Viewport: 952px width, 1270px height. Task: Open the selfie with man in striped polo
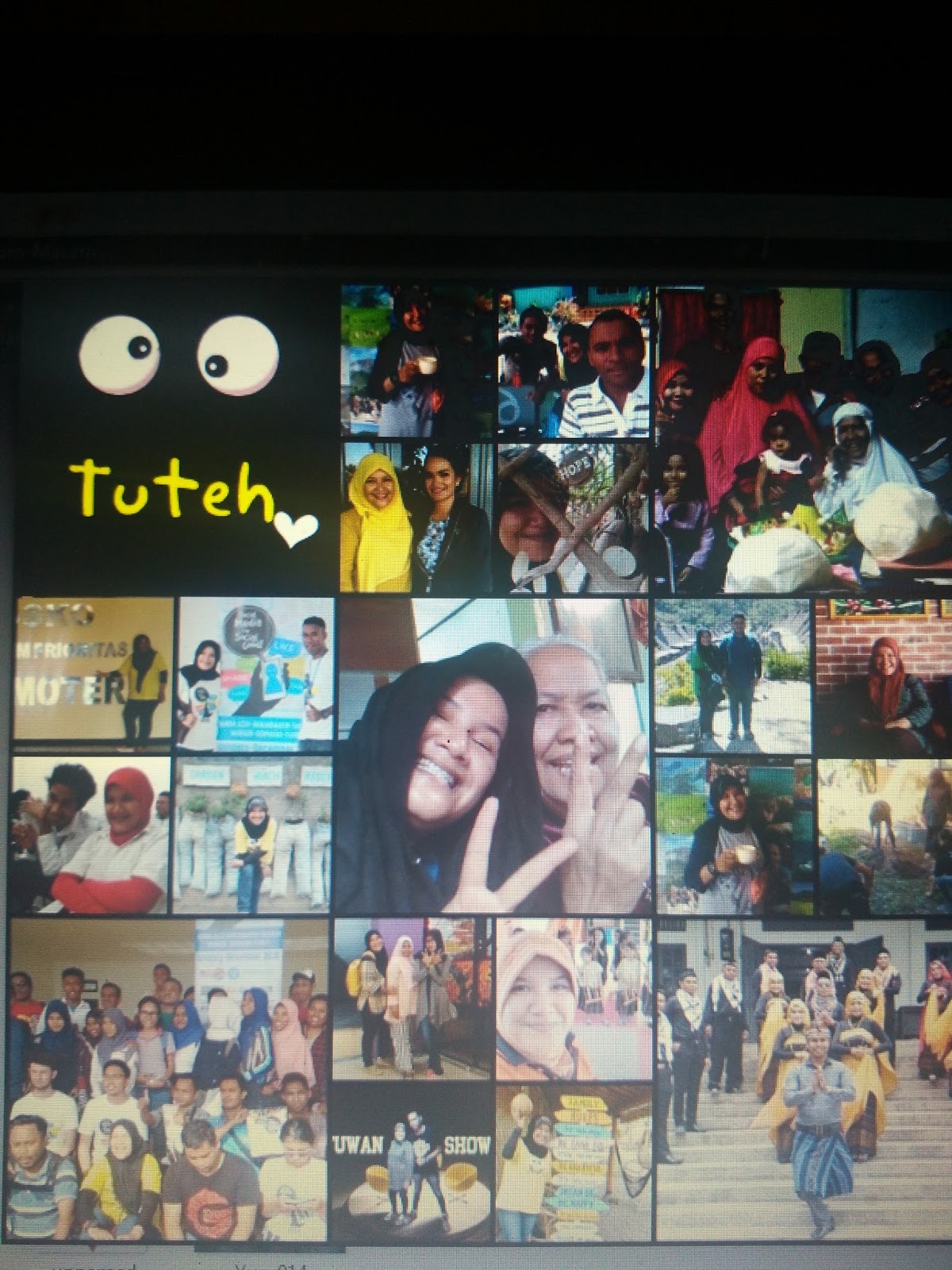(x=574, y=363)
